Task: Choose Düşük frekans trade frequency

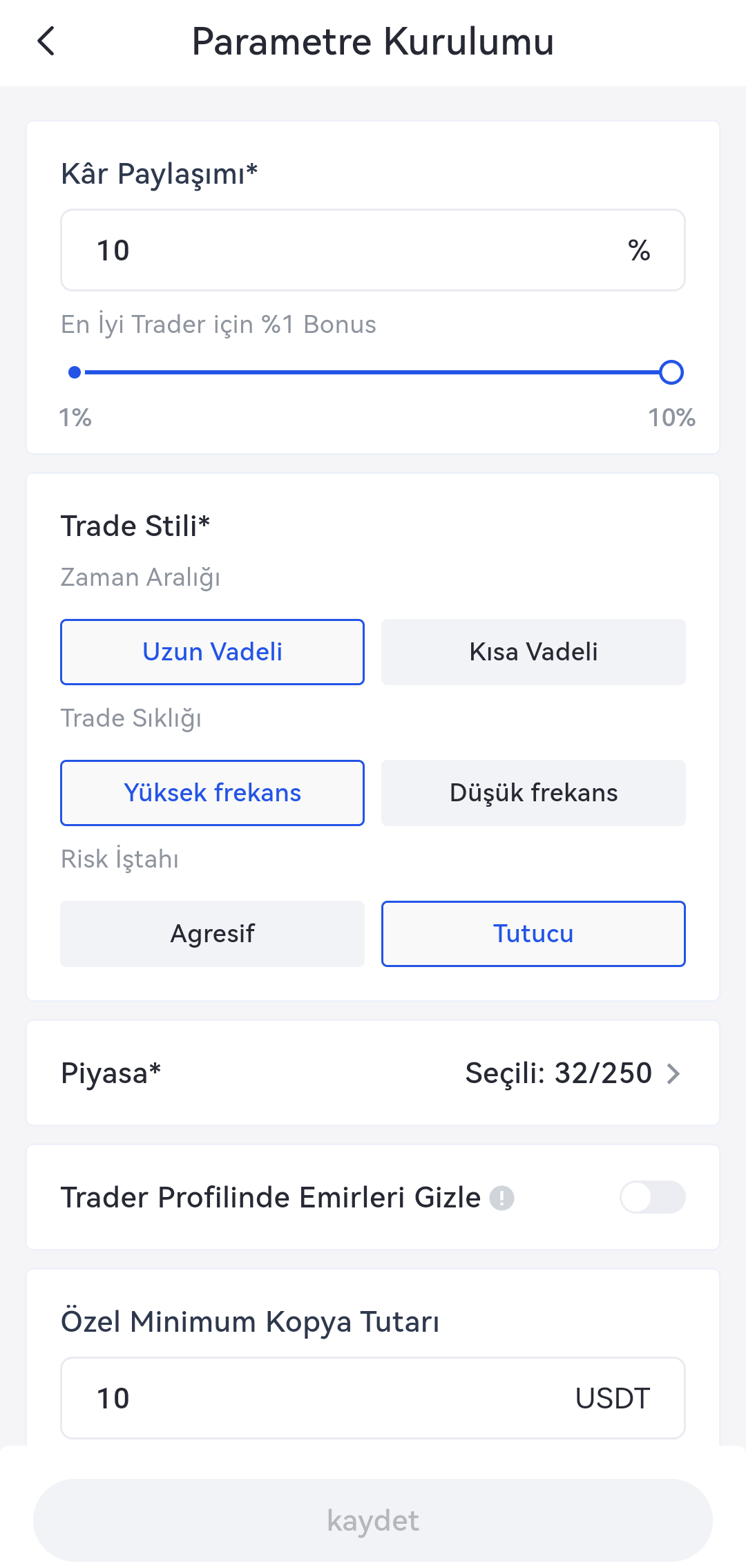Action: coord(533,793)
